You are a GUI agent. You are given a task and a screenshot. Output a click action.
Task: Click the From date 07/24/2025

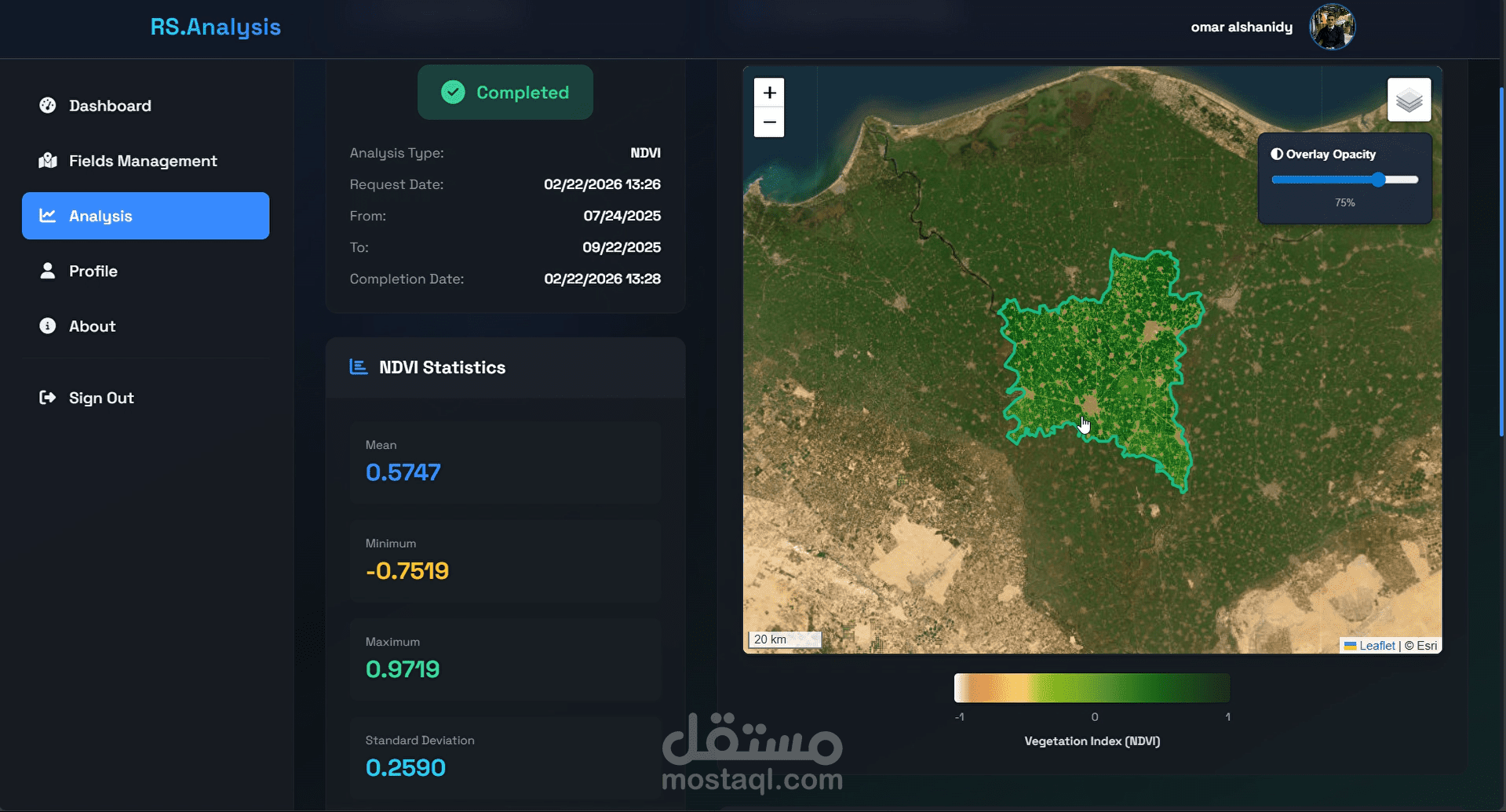coord(622,216)
